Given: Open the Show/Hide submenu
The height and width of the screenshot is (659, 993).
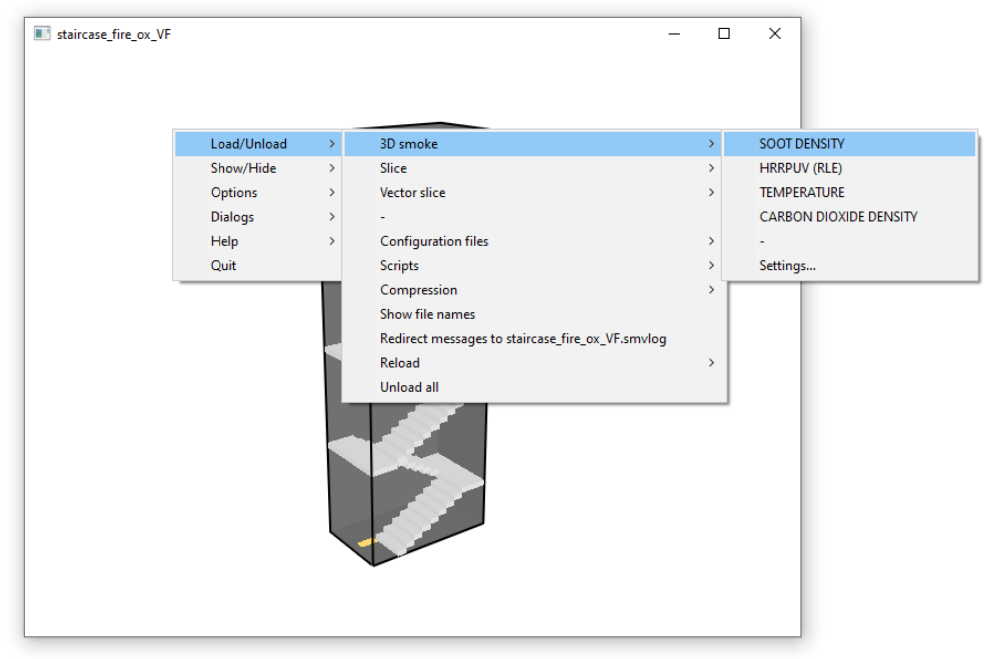Looking at the screenshot, I should [x=258, y=168].
